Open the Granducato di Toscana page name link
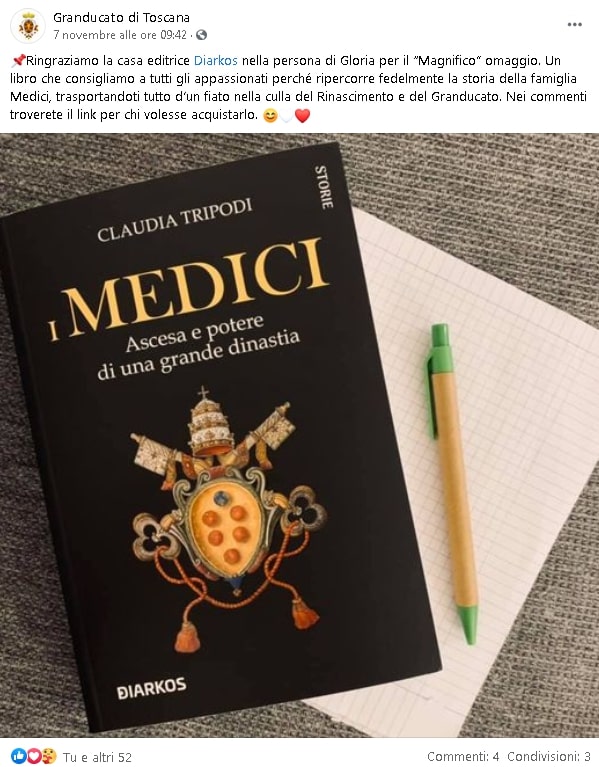599x767 pixels. click(121, 18)
